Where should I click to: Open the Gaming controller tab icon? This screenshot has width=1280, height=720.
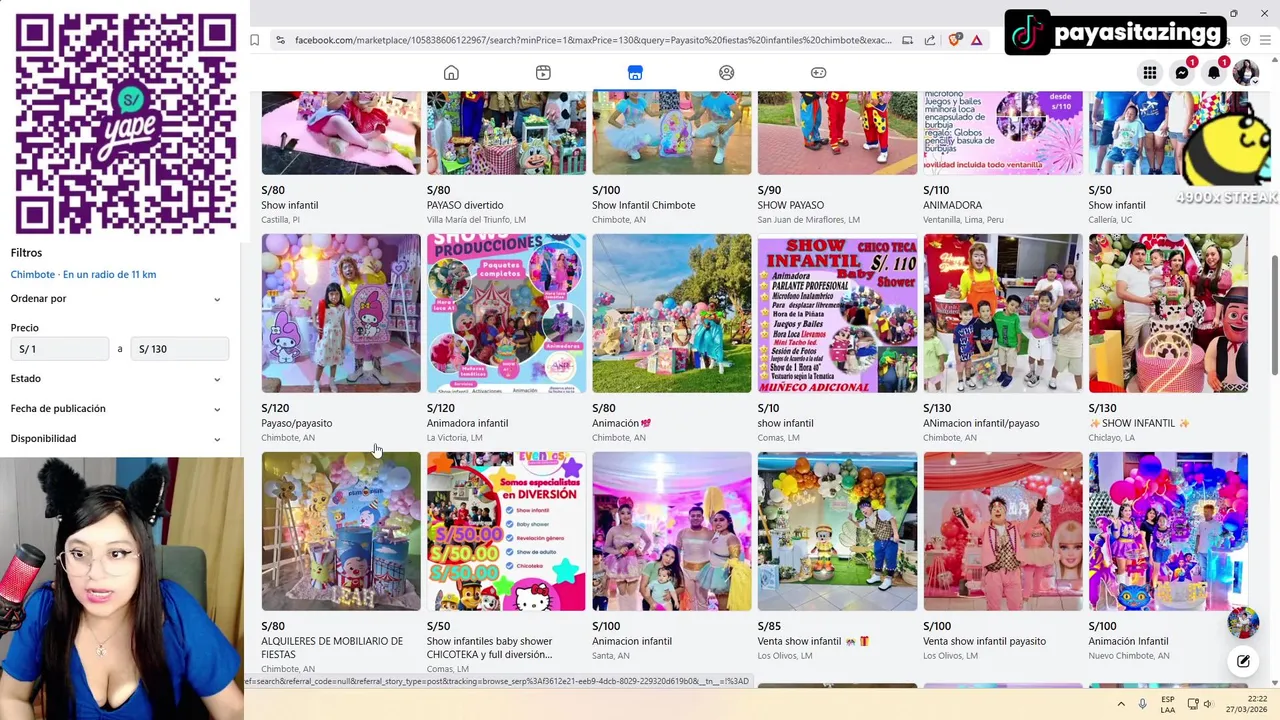point(818,73)
